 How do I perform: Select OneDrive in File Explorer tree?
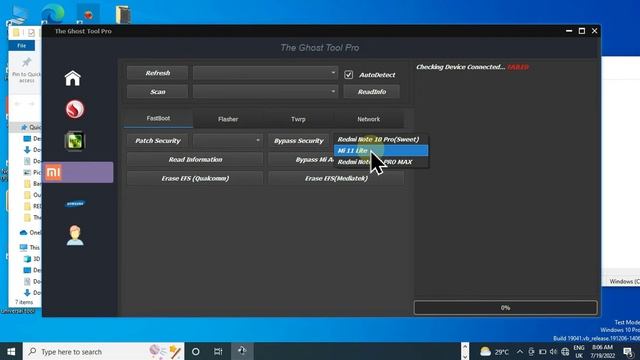(x=31, y=233)
